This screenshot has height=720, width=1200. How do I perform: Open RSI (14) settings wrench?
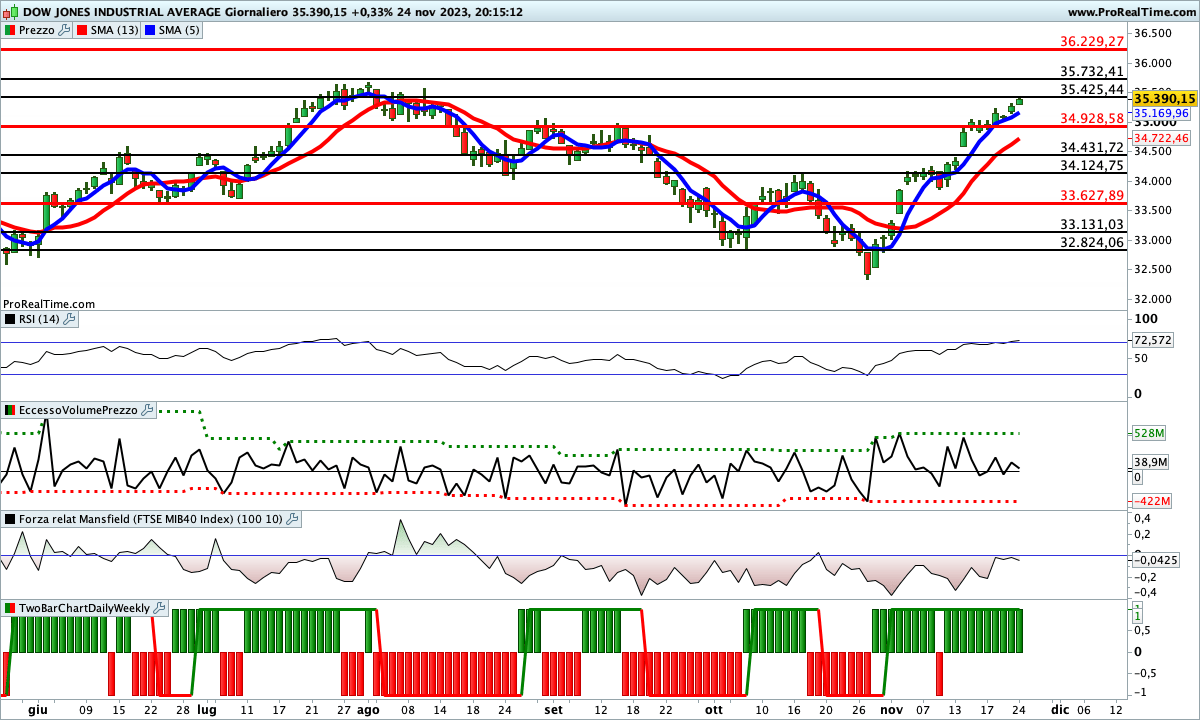pyautogui.click(x=69, y=319)
